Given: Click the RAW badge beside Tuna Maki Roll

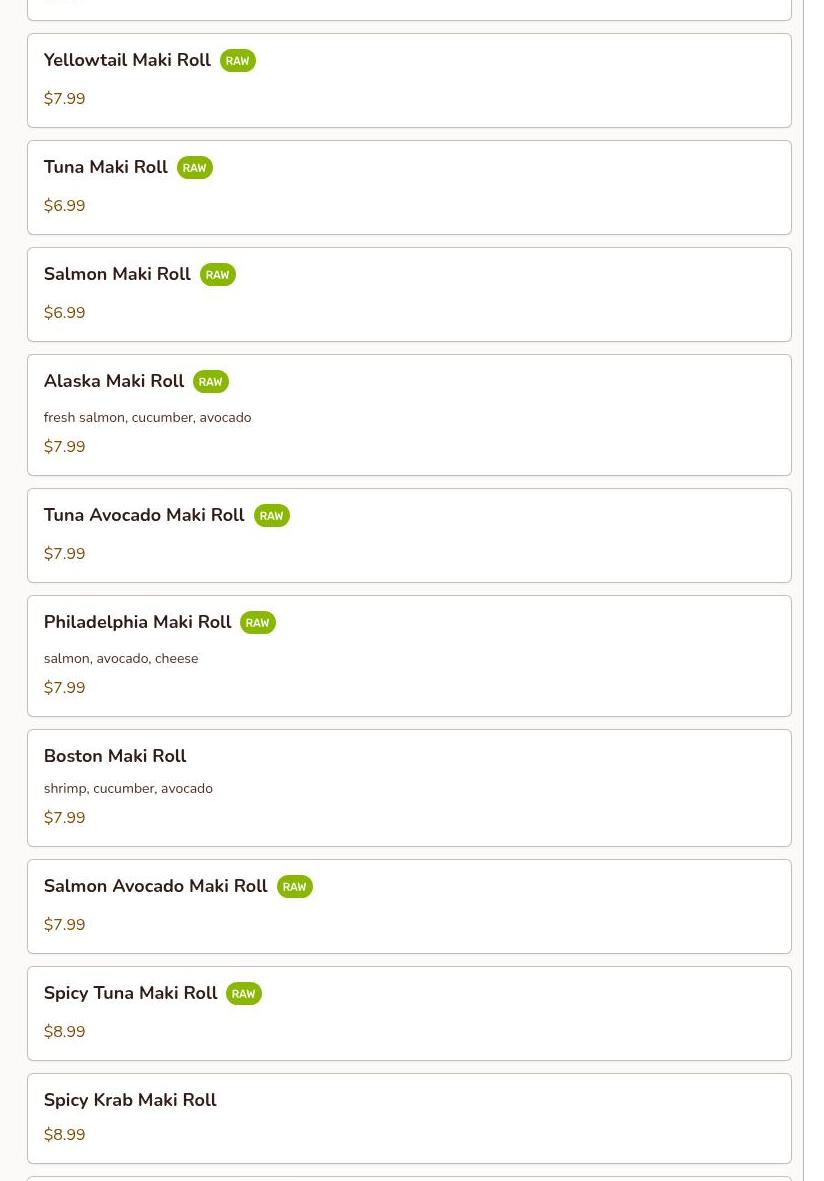Looking at the screenshot, I should point(194,168).
